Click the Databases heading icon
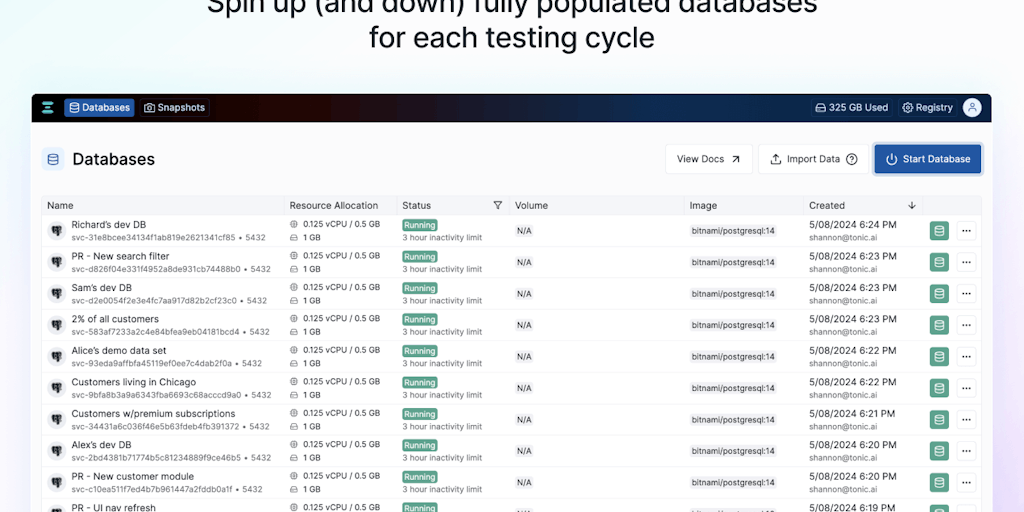 [53, 159]
